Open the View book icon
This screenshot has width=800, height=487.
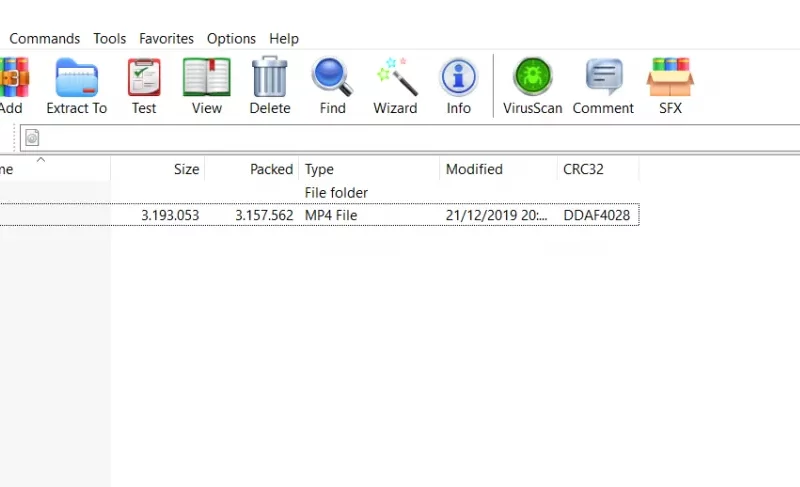tap(207, 78)
